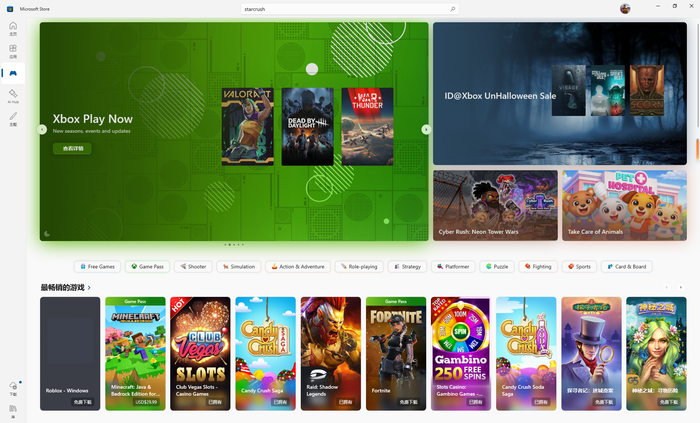This screenshot has width=700, height=423.
Task: Open the Scorn cover in the sale banner
Action: click(x=647, y=91)
